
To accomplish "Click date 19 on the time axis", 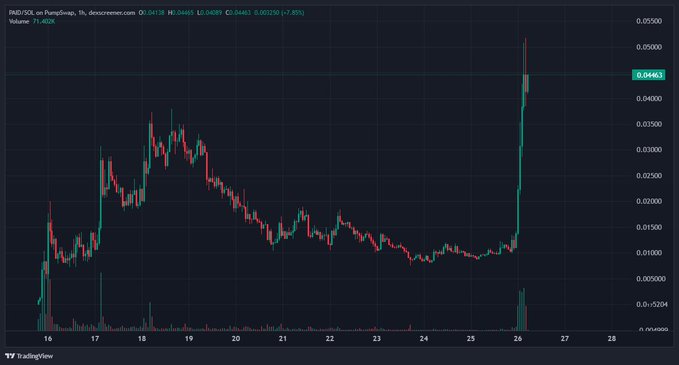I will point(189,339).
